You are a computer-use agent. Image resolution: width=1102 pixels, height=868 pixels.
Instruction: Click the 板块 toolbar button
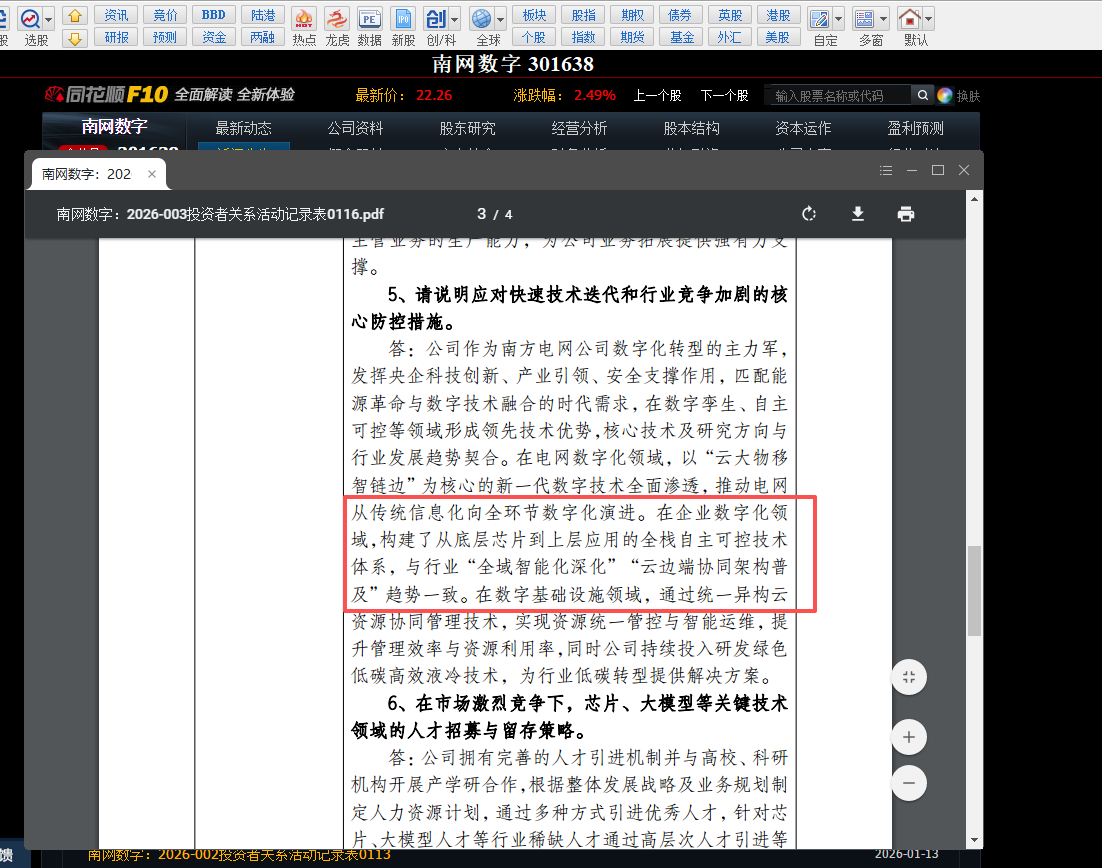[534, 15]
